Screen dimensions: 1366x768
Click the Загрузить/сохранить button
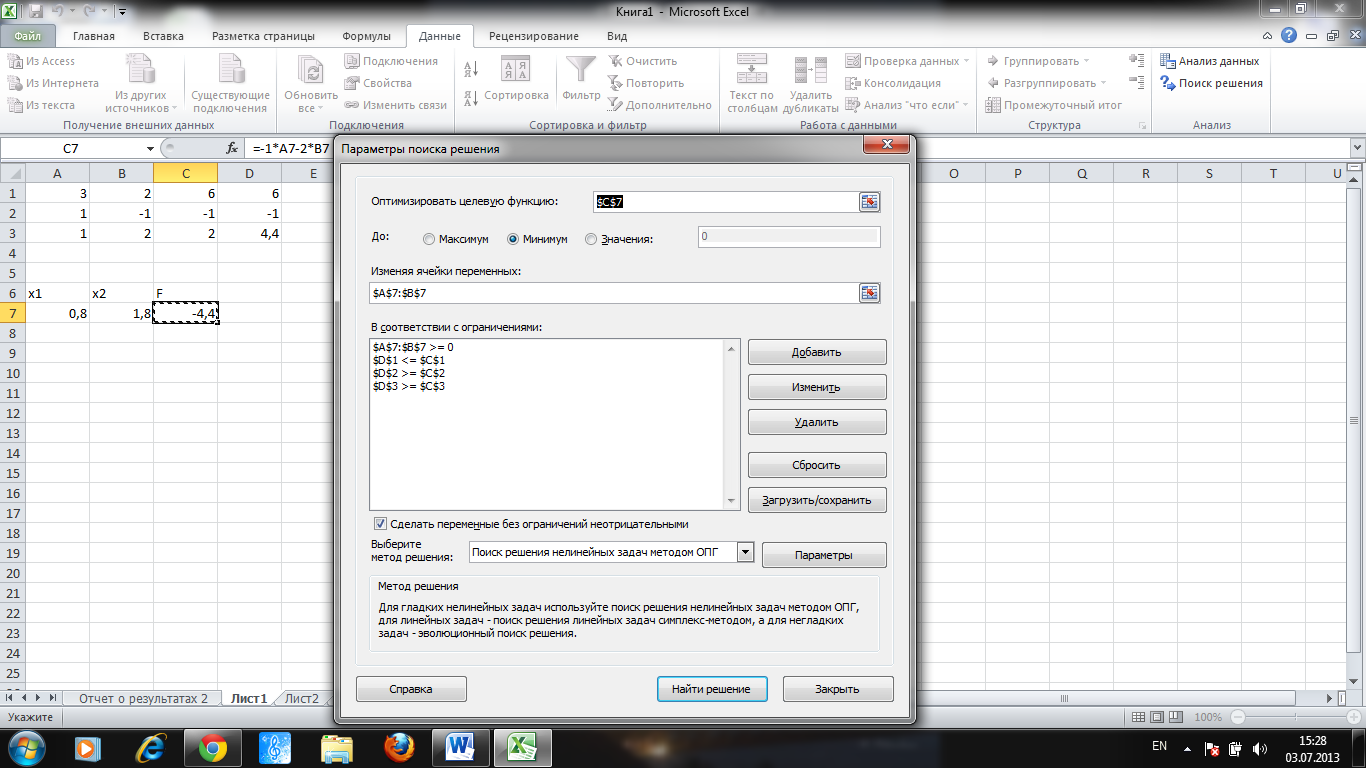tap(817, 500)
